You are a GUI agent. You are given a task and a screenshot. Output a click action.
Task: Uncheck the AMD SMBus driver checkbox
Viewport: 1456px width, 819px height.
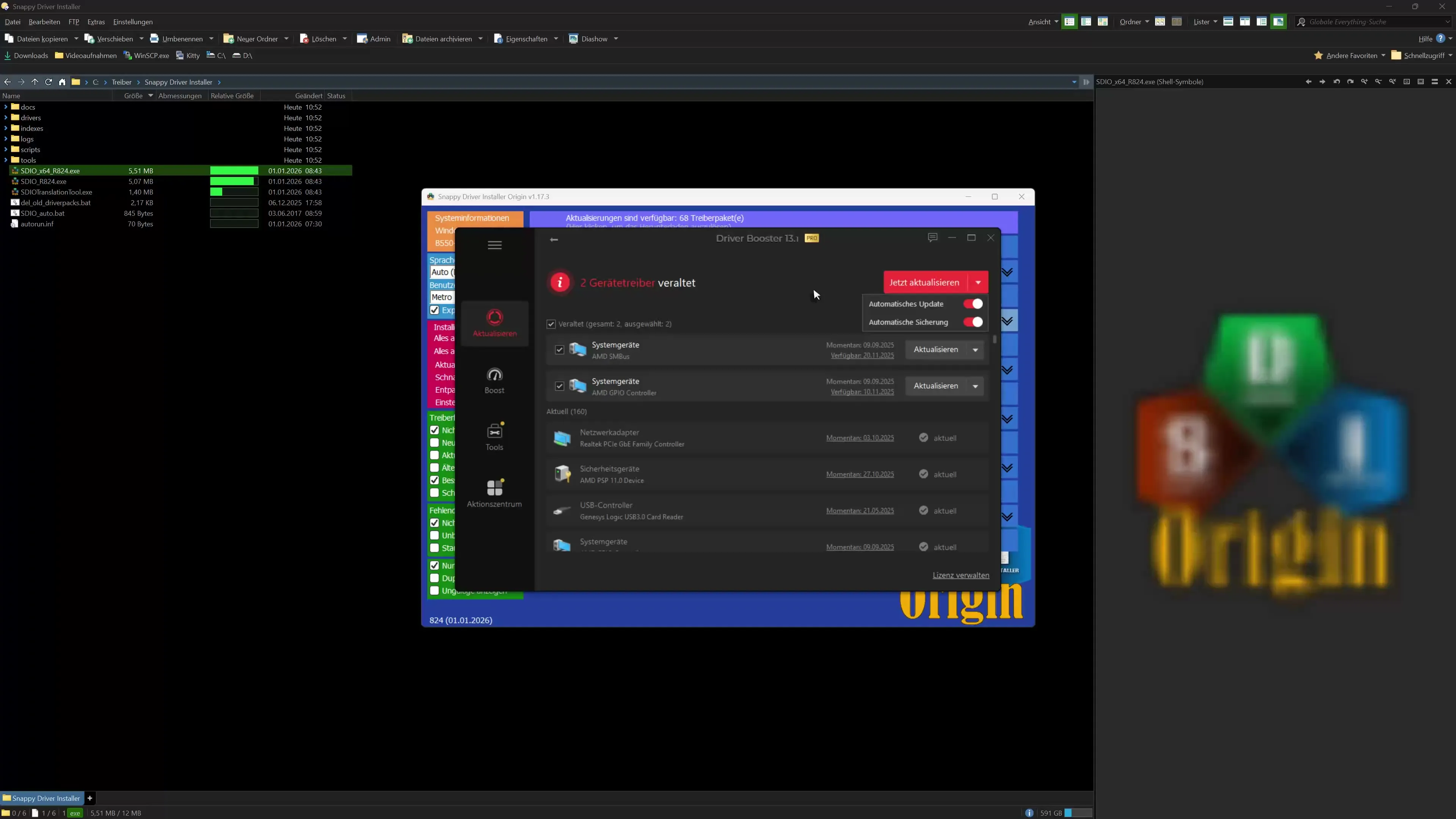point(559,349)
